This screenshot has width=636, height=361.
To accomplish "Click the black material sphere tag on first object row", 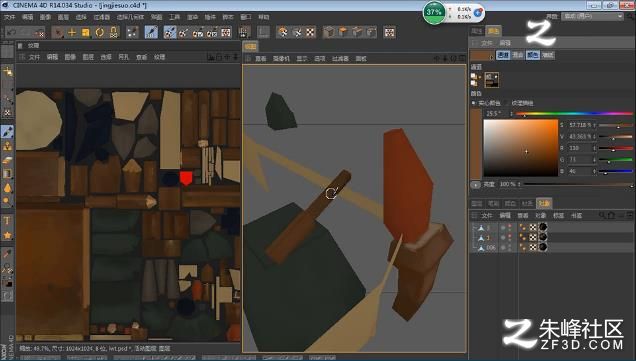I will 543,227.
